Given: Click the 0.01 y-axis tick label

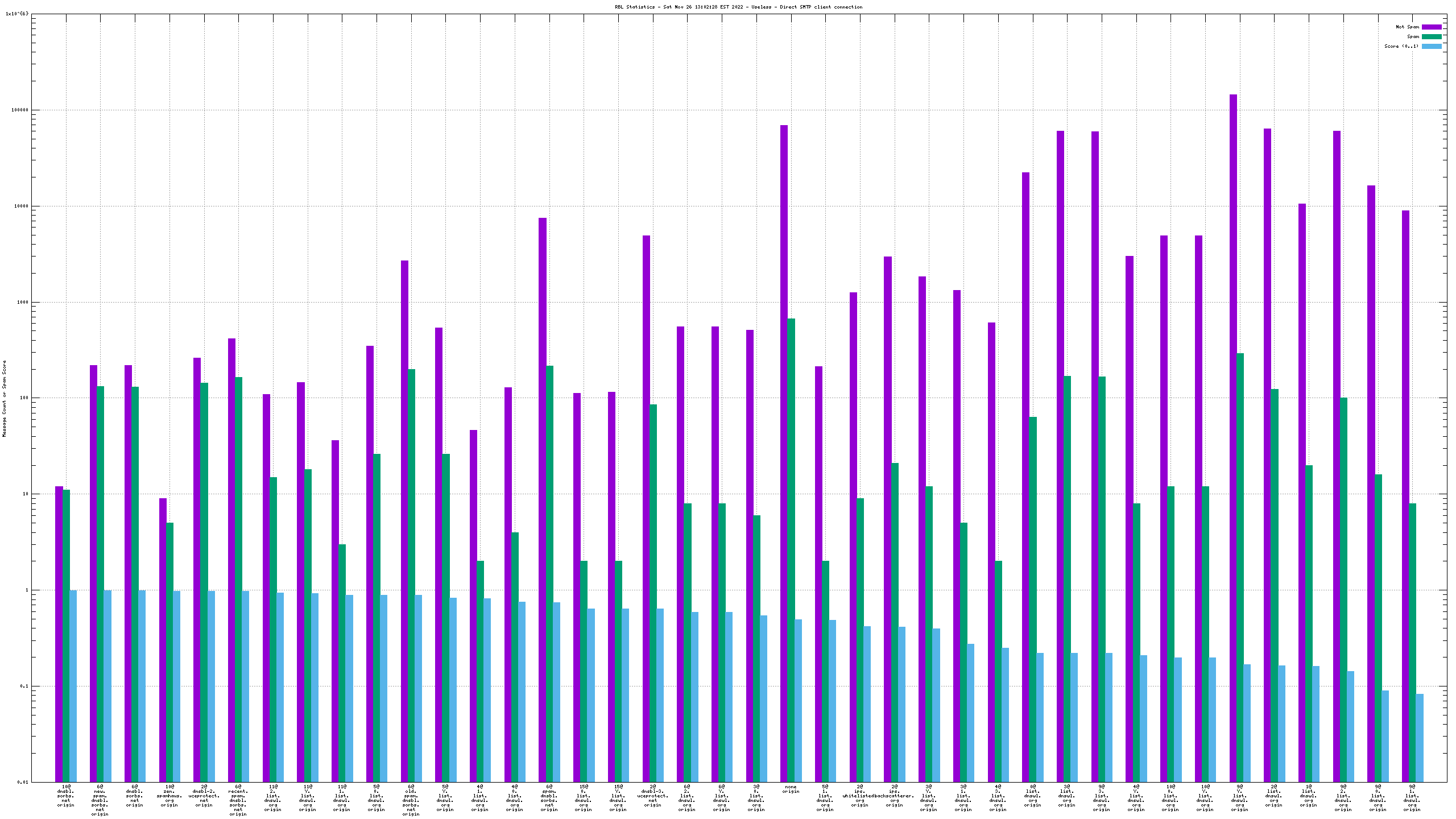Looking at the screenshot, I should [x=23, y=782].
